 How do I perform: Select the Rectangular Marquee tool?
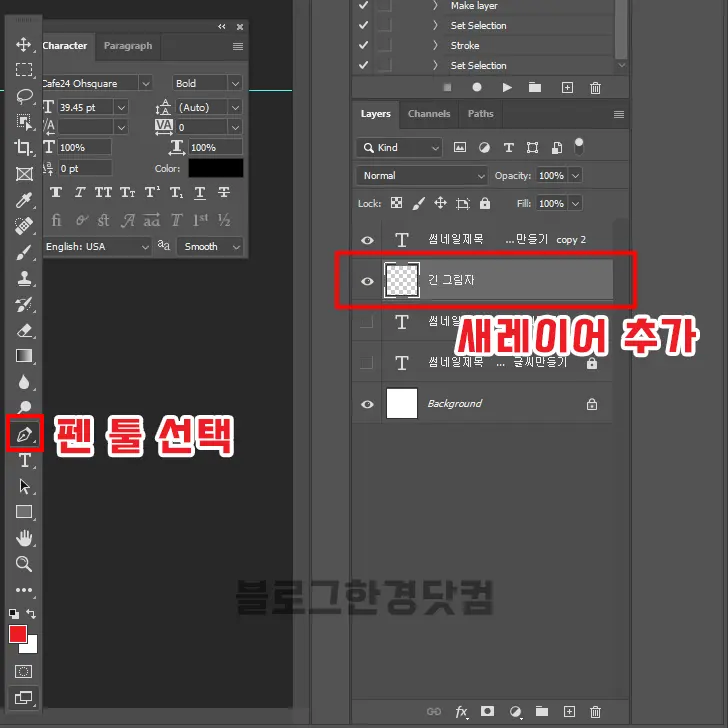click(24, 70)
